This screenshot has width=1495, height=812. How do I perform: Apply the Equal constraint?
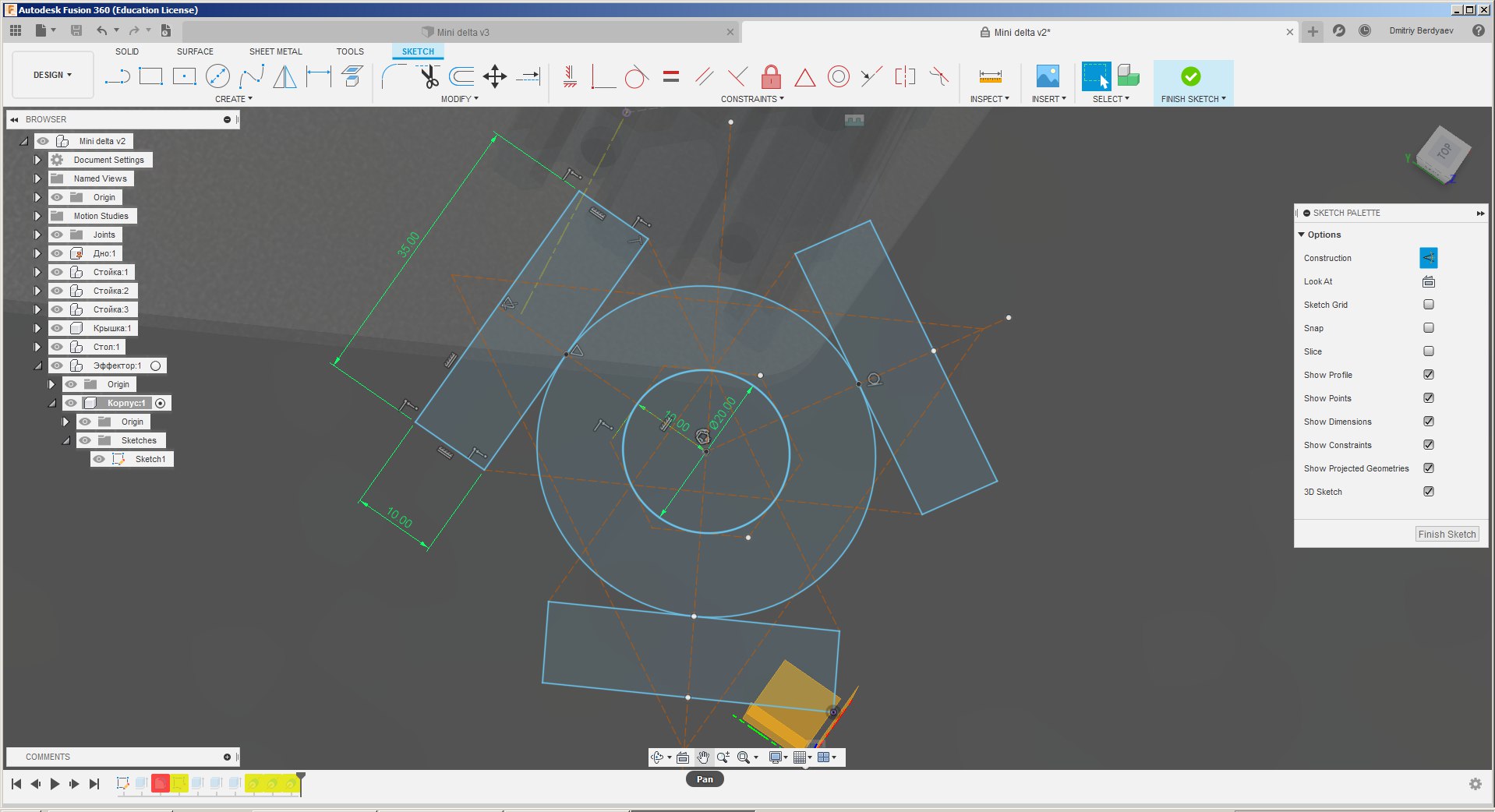point(671,76)
